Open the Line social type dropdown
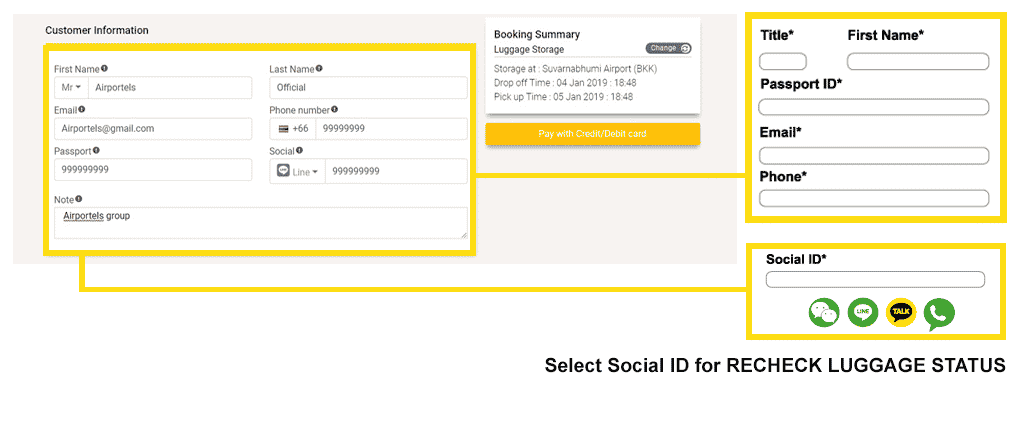1023x446 pixels. coord(298,171)
